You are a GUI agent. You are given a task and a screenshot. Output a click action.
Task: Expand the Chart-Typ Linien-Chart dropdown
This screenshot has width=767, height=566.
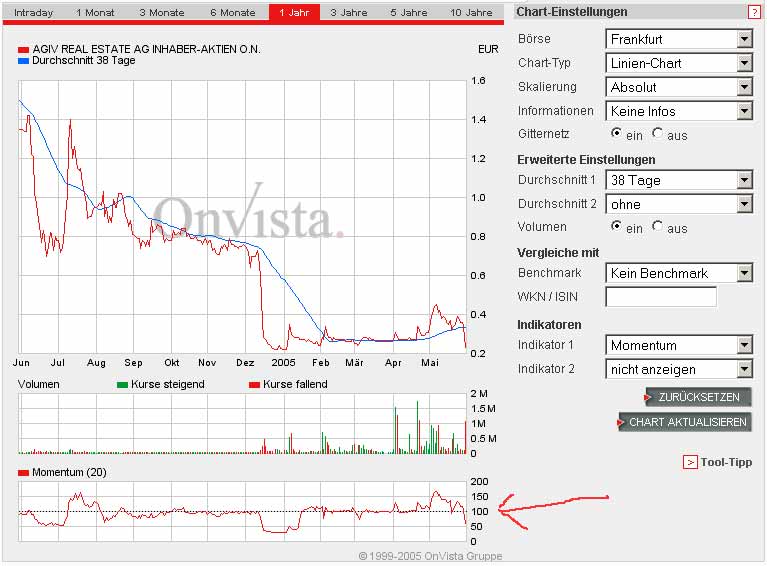coord(679,63)
